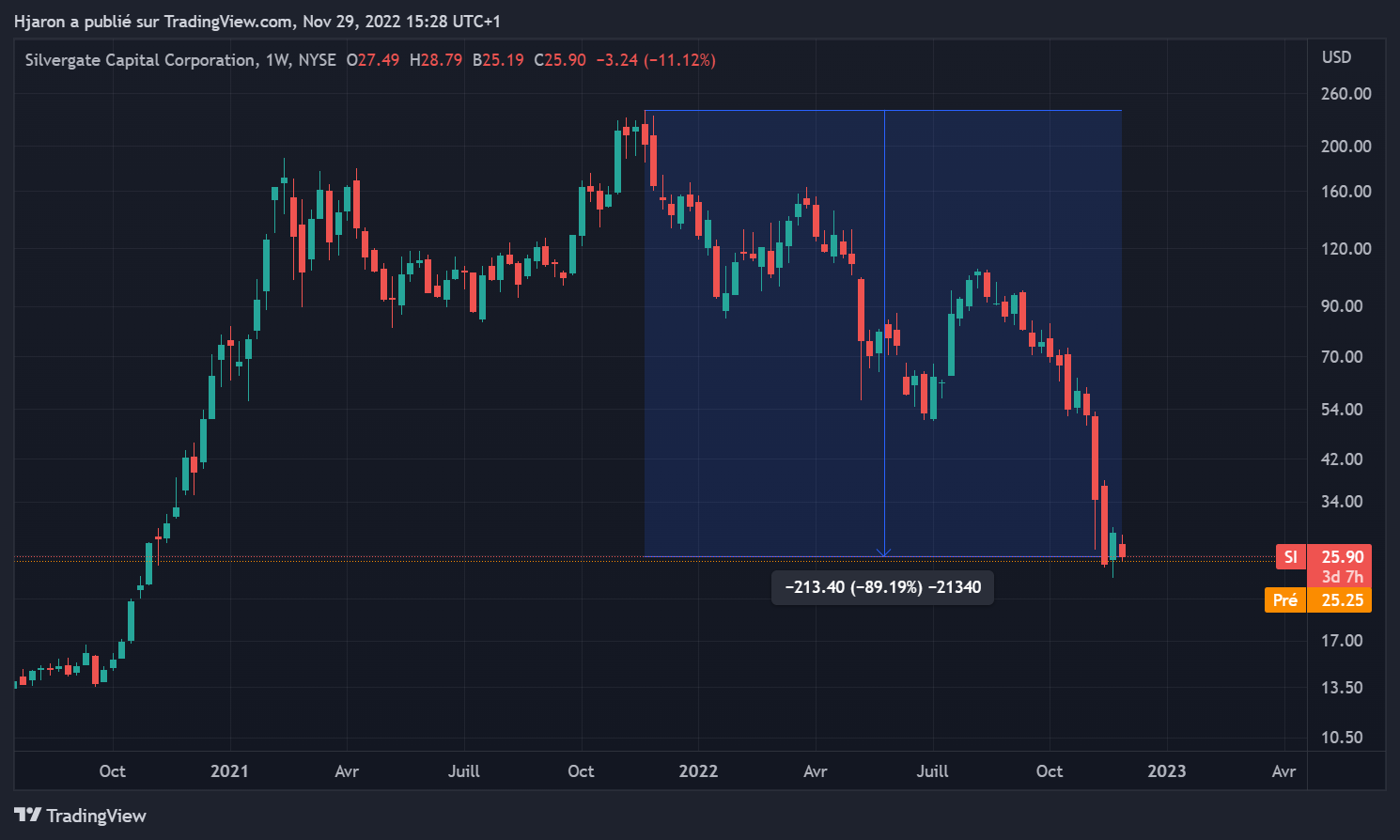Click the NYSE exchange label
1400x840 pixels.
pos(317,60)
